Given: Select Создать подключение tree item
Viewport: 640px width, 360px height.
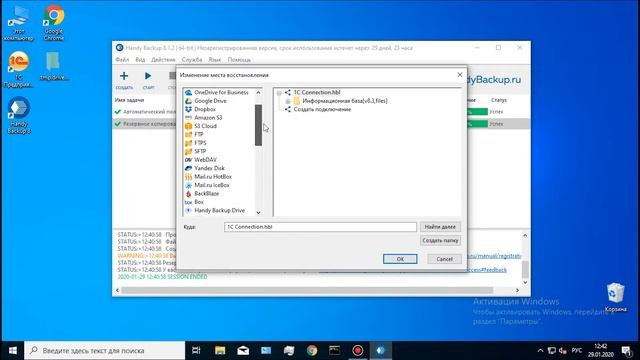Looking at the screenshot, I should click(x=322, y=109).
